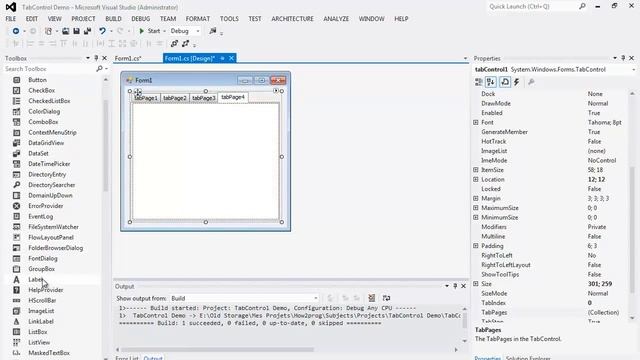The height and width of the screenshot is (360, 640).
Task: Click the Search Toolbox field
Action: [50, 69]
